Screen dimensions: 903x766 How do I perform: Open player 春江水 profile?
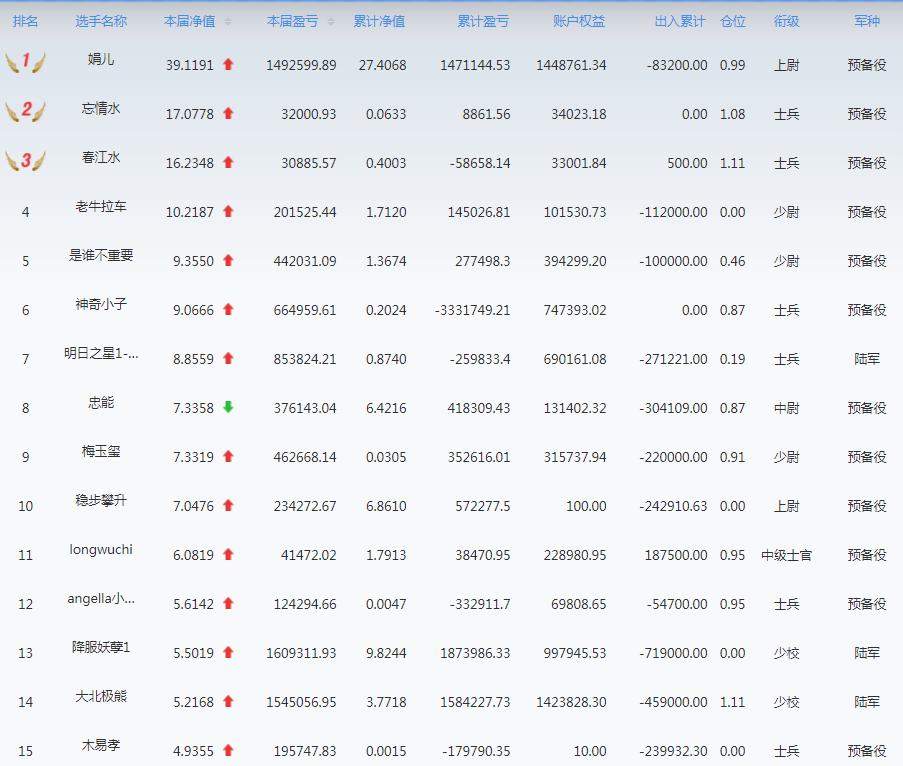click(101, 157)
